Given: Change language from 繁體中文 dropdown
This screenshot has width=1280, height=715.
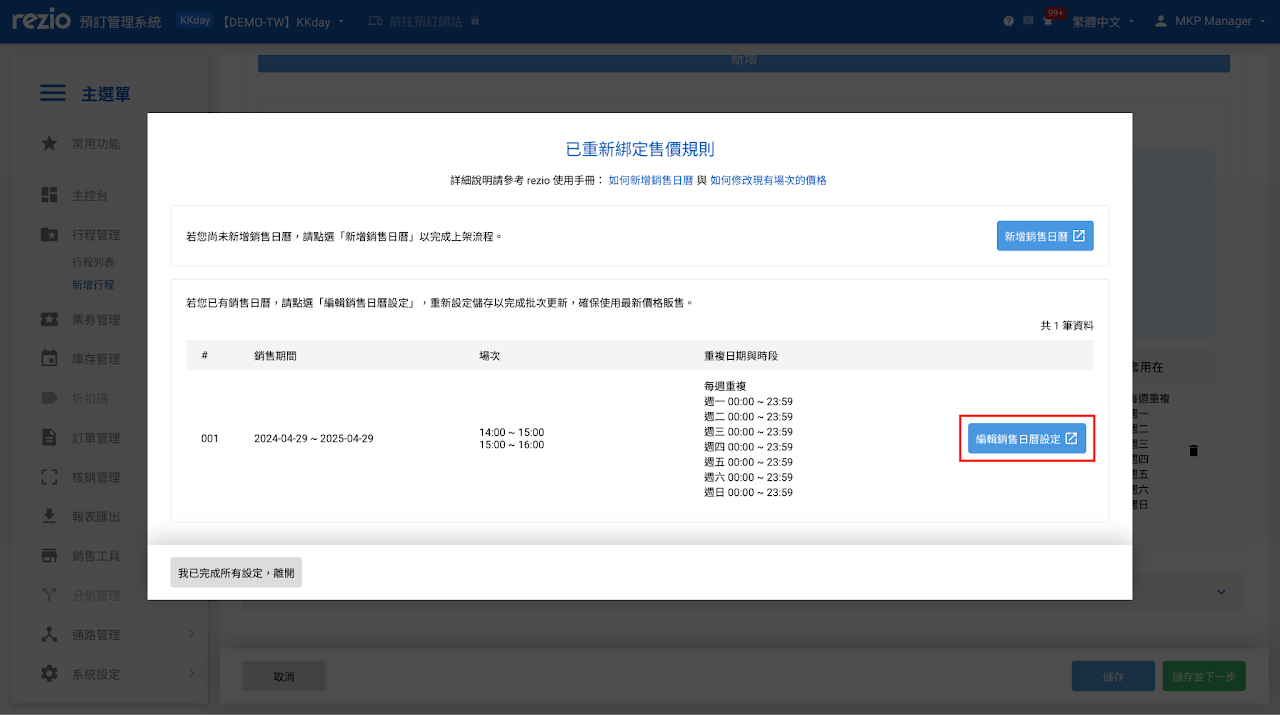Looking at the screenshot, I should pos(1103,21).
